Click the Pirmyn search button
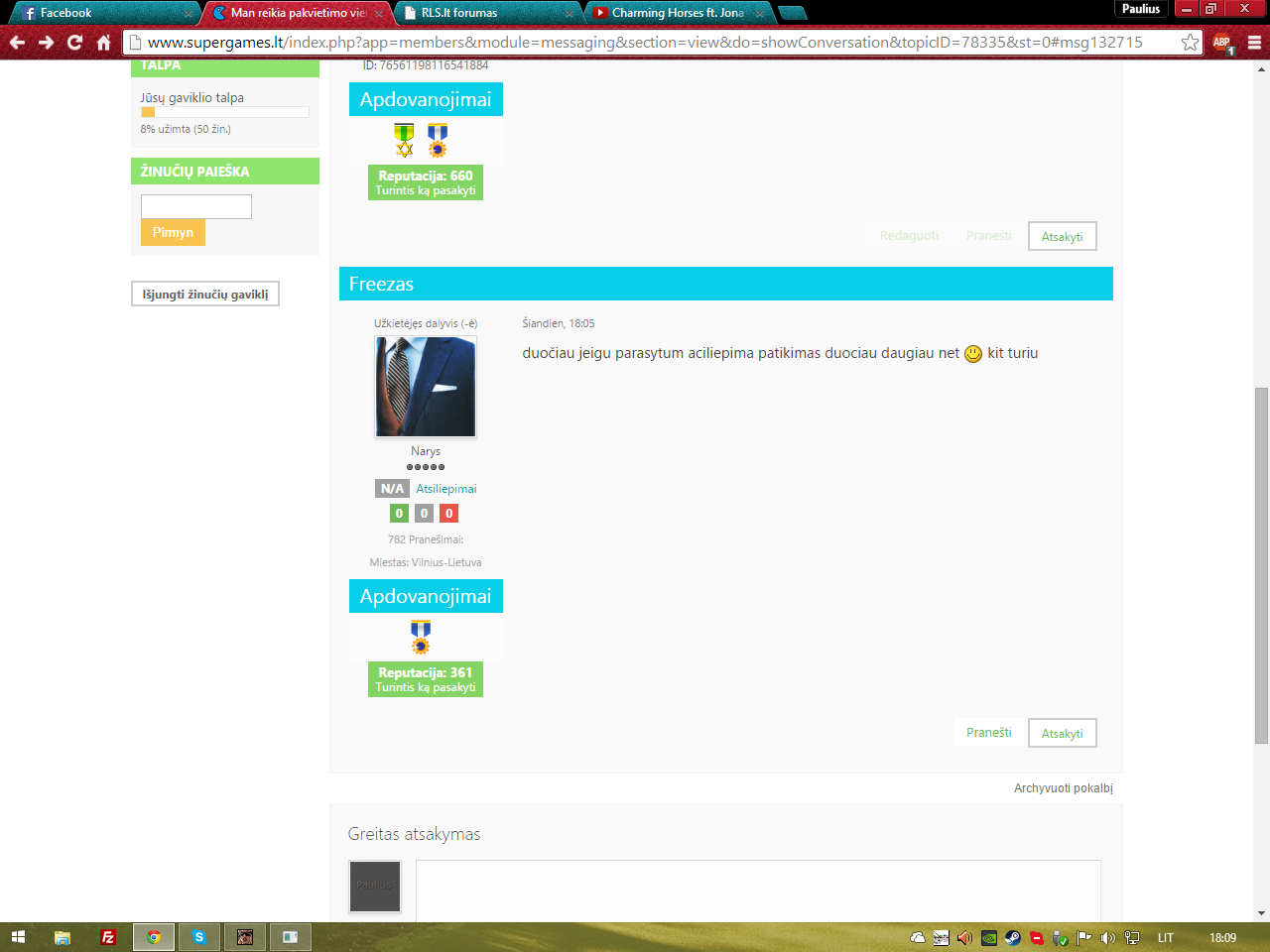The height and width of the screenshot is (952, 1270). (x=173, y=232)
